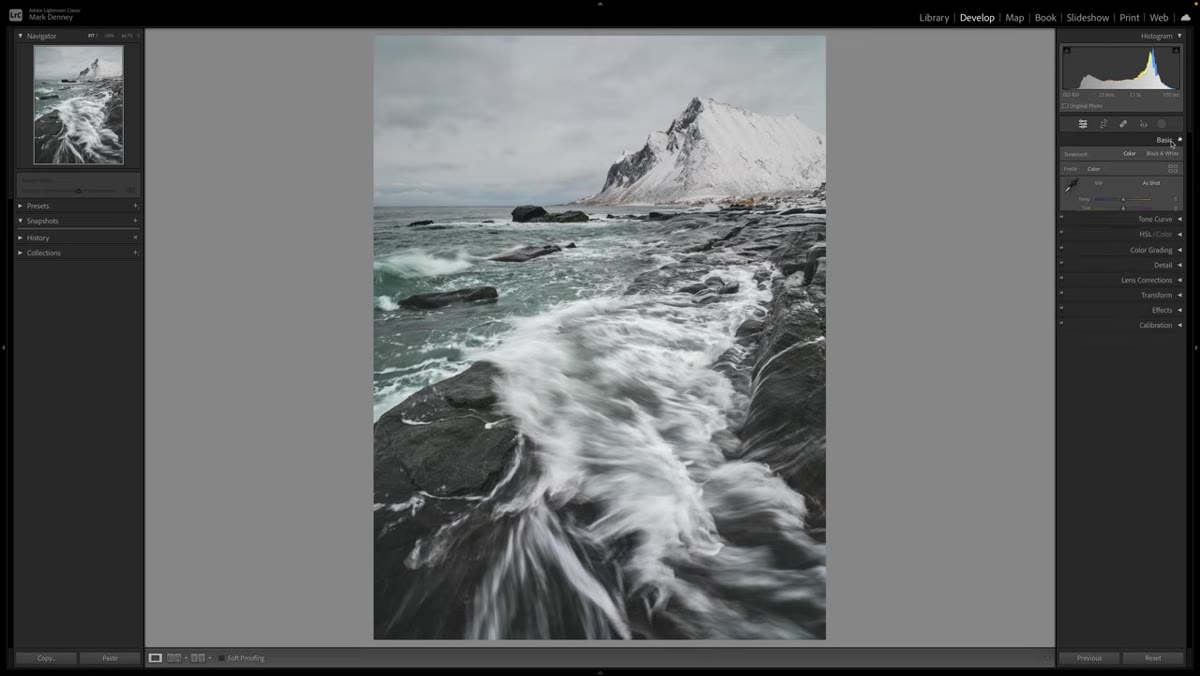The image size is (1200, 676).
Task: Expand the Presets panel
Action: [x=20, y=206]
